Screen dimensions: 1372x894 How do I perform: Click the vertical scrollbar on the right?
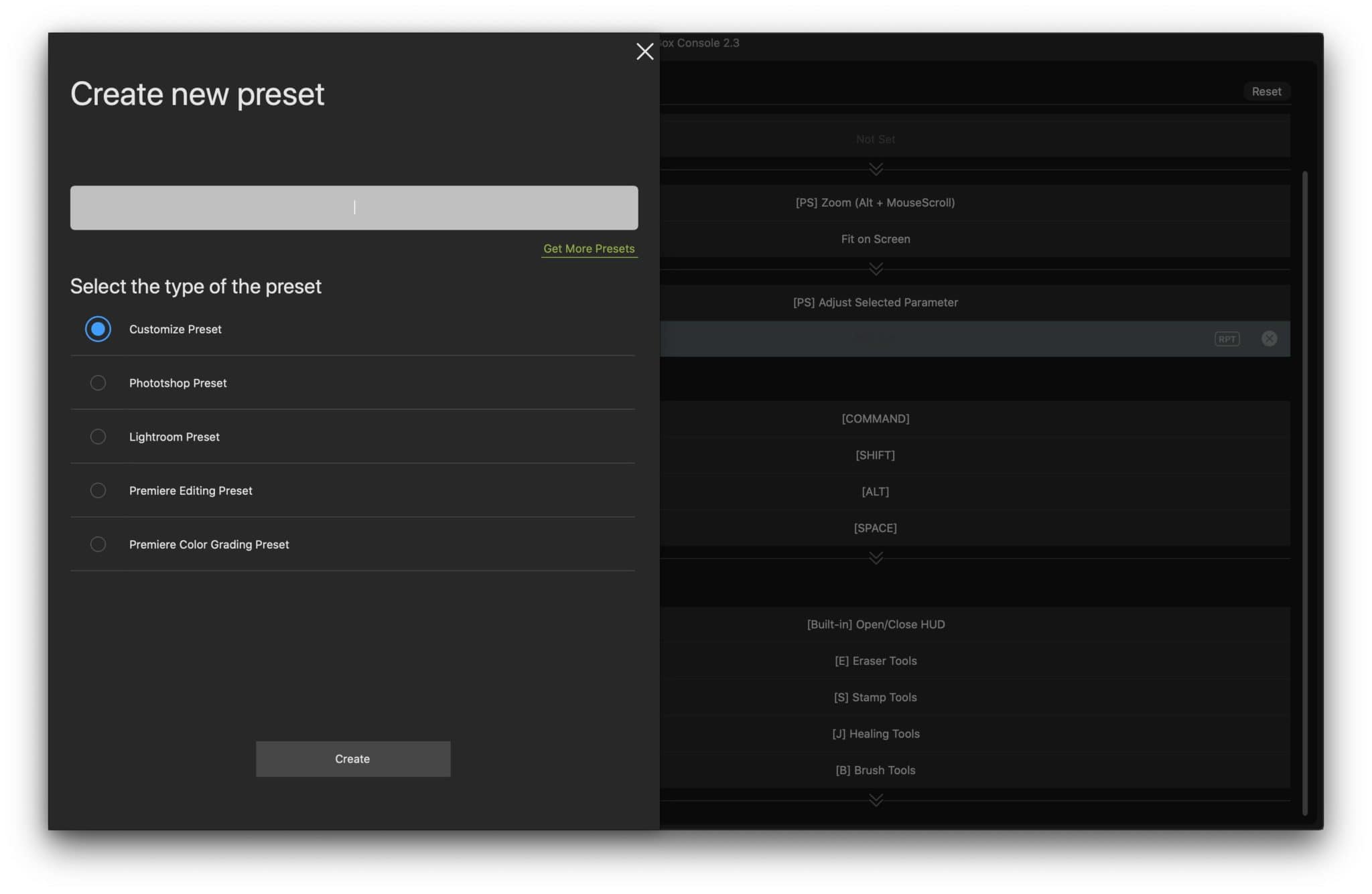[1304, 492]
